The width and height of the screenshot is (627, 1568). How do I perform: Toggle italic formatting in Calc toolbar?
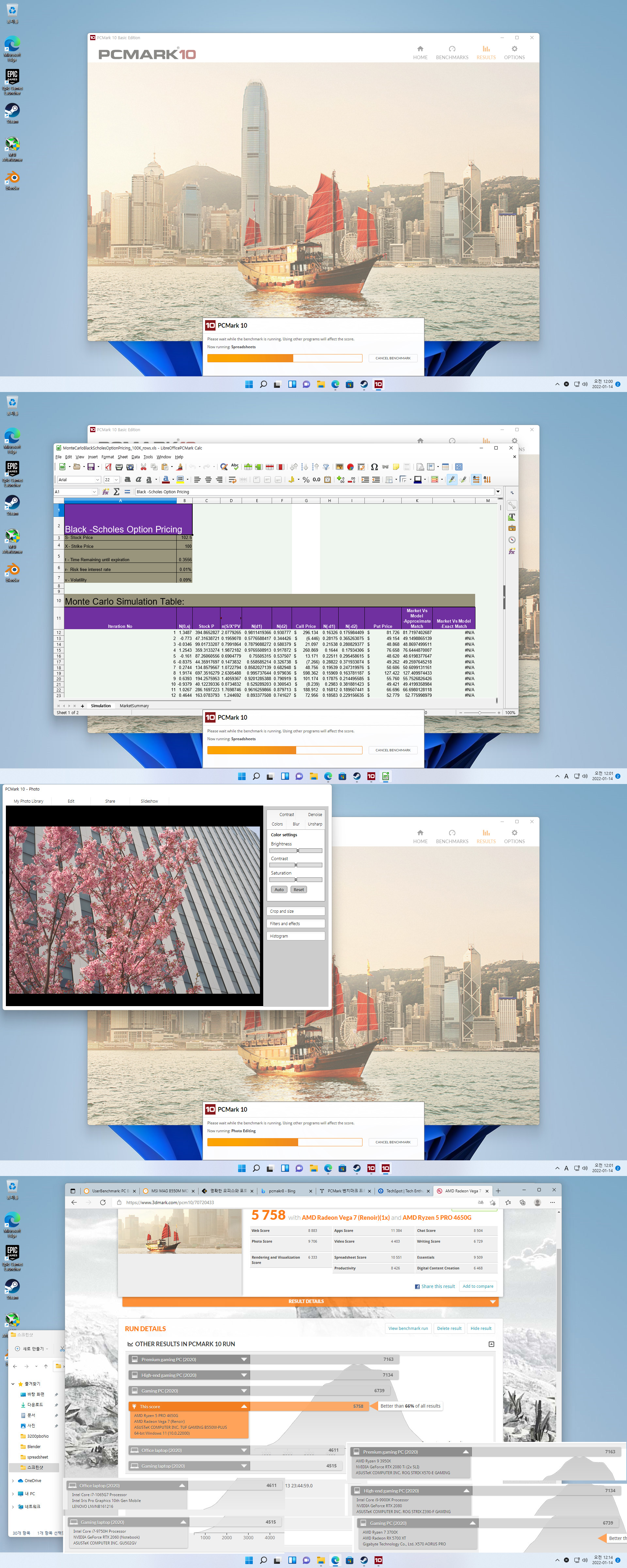click(138, 480)
